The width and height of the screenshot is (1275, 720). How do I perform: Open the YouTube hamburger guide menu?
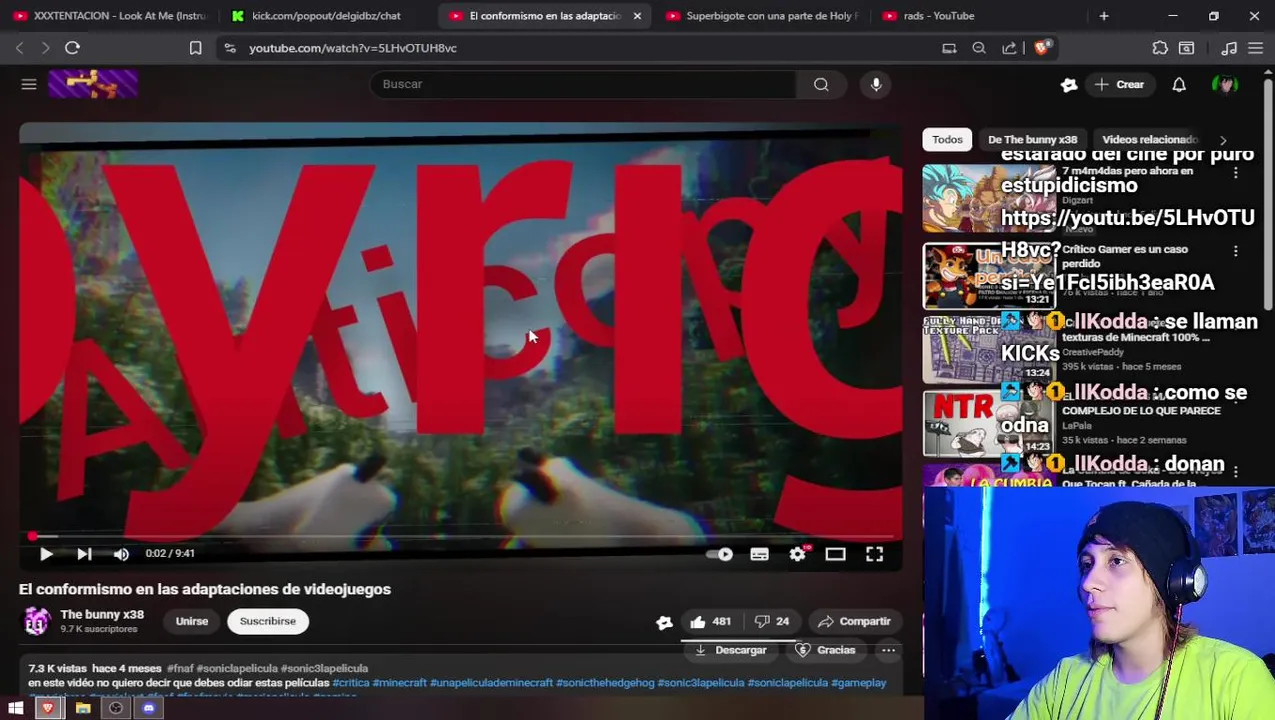coord(29,85)
